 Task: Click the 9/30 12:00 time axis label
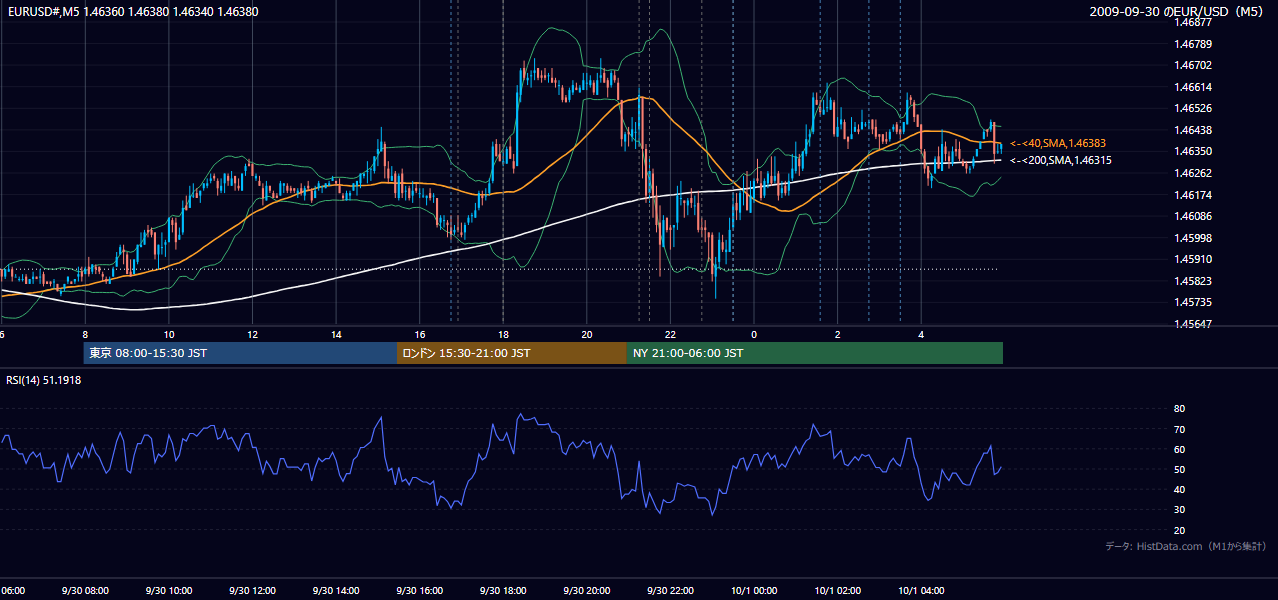(252, 591)
